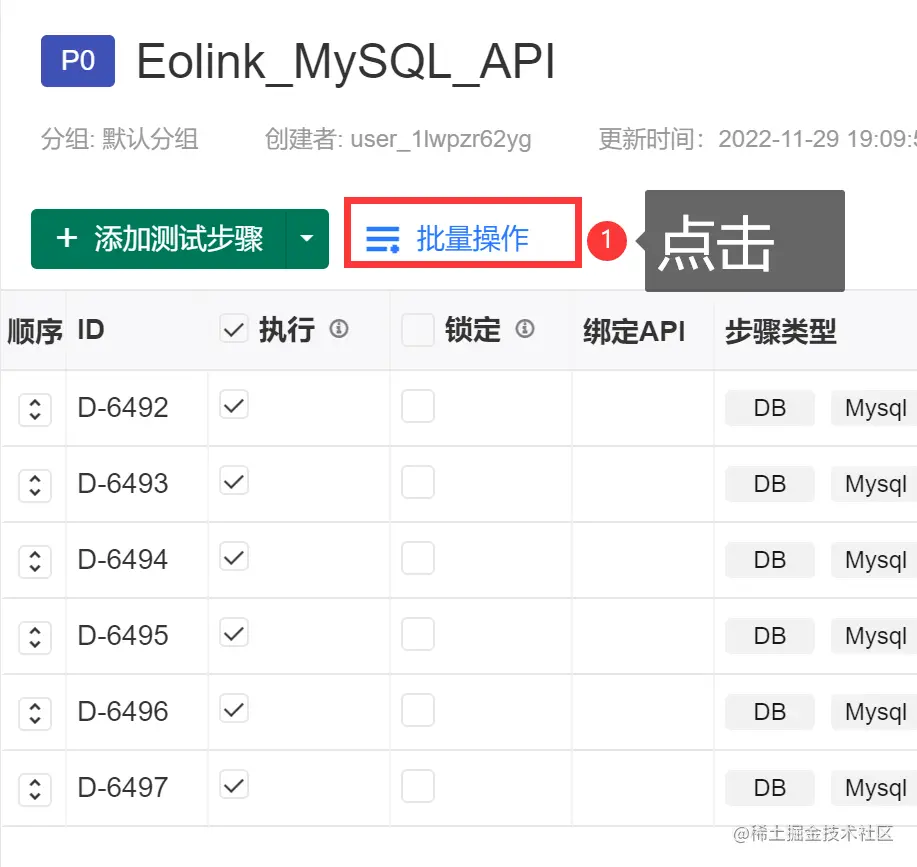The width and height of the screenshot is (917, 867).
Task: Click the reorder arrows for D-6492
Action: (35, 409)
